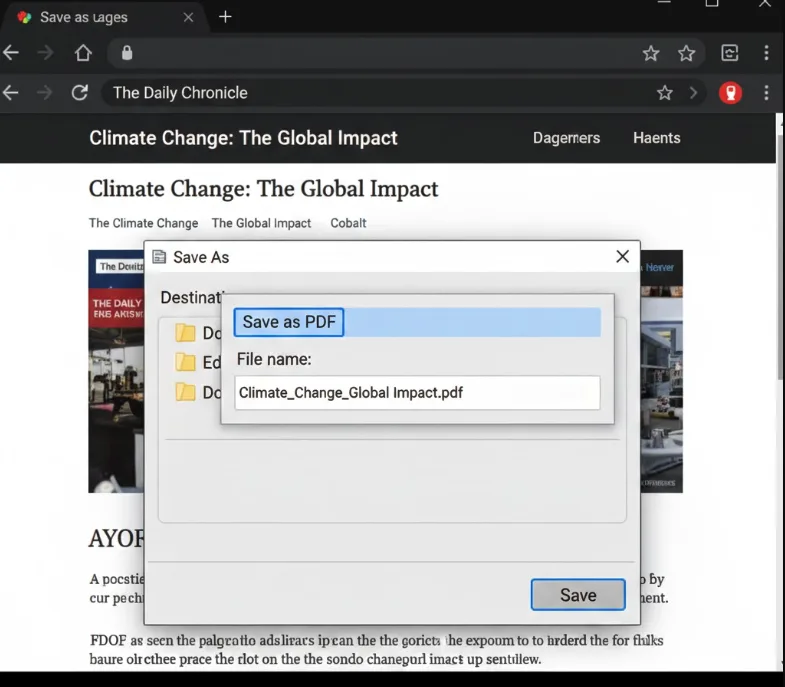The width and height of the screenshot is (785, 687).
Task: Open the three-dot menu beside the red extension icon
Action: pyautogui.click(x=766, y=93)
